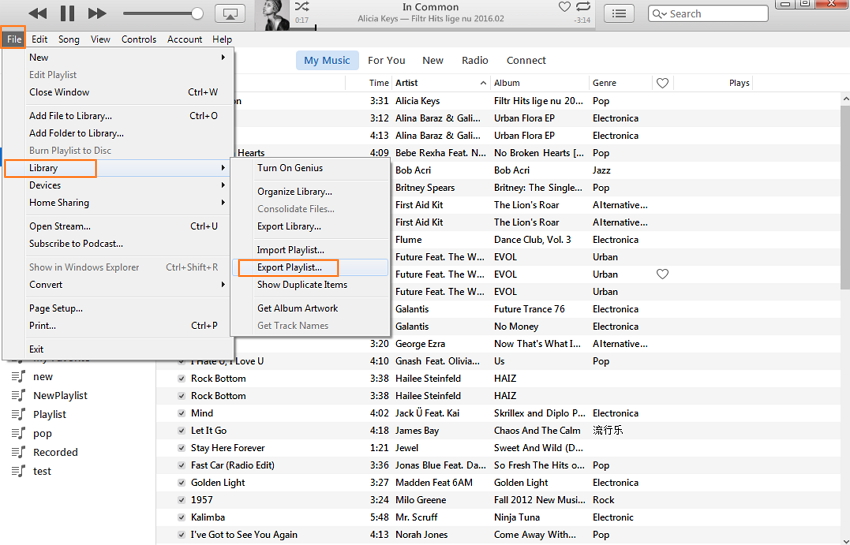The image size is (850, 545).
Task: Uncheck the Rock Bottom song checkbox
Action: 181,378
